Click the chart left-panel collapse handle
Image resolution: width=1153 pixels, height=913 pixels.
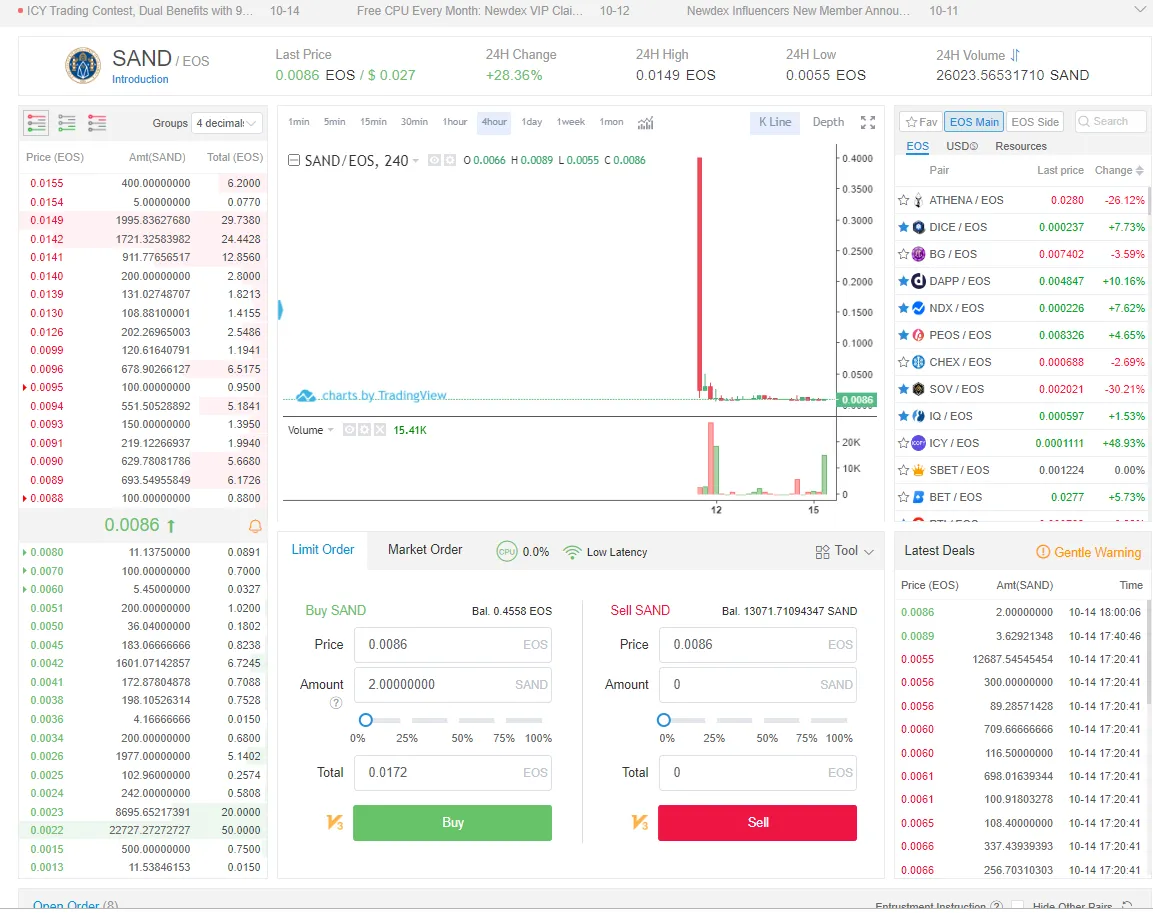280,309
